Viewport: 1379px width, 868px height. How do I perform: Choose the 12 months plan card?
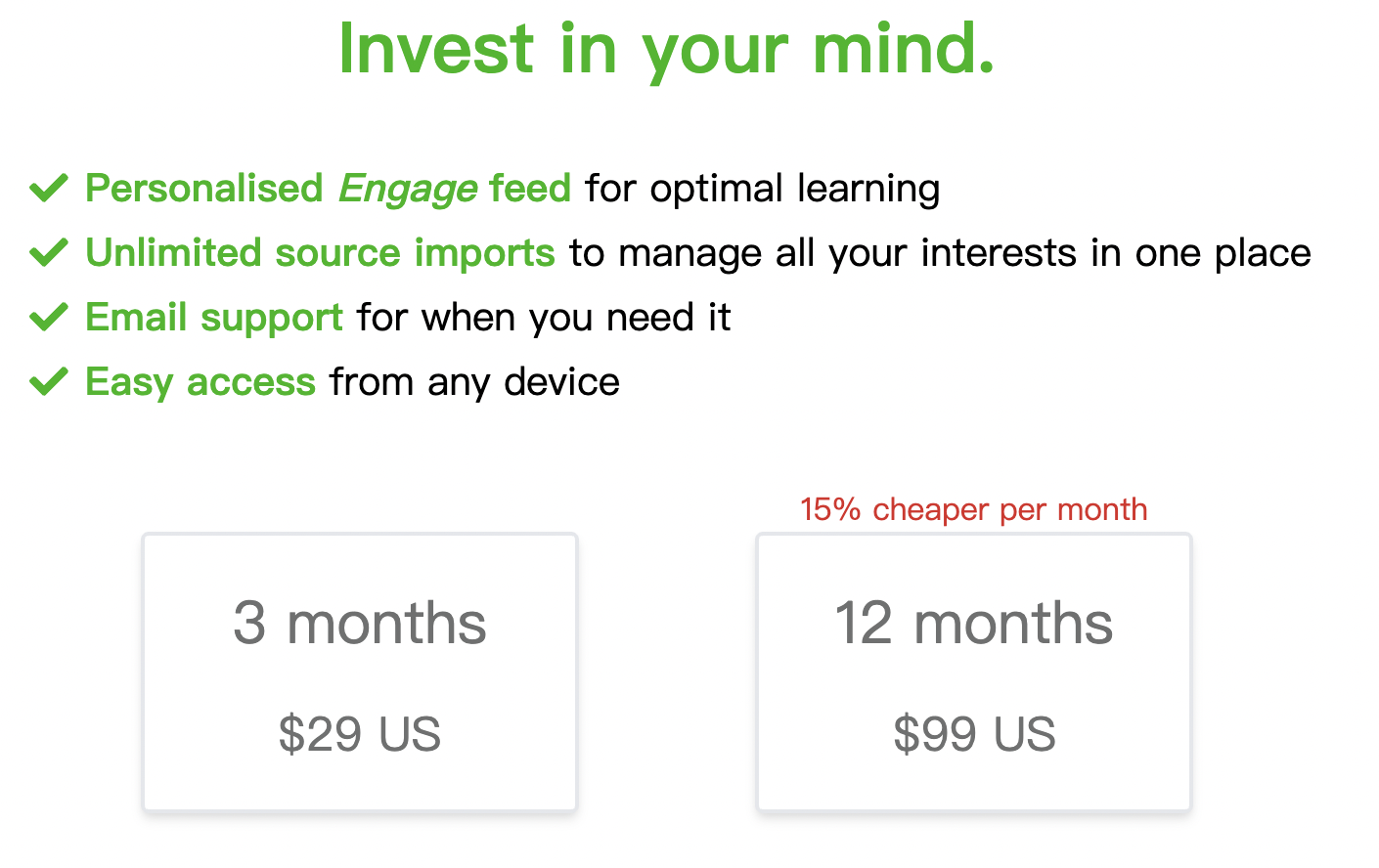point(973,673)
